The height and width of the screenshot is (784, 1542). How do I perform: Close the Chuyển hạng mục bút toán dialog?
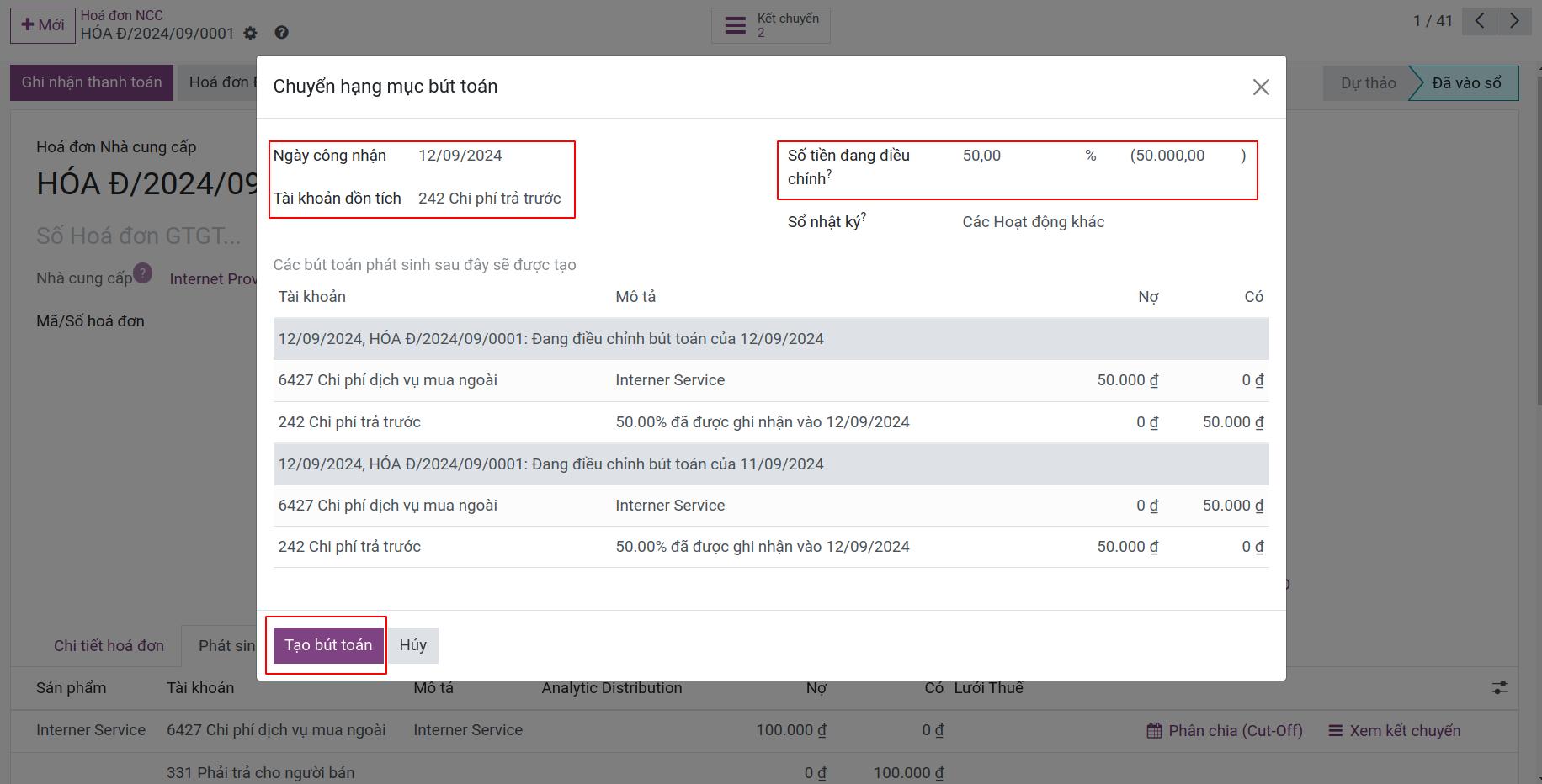[1260, 87]
